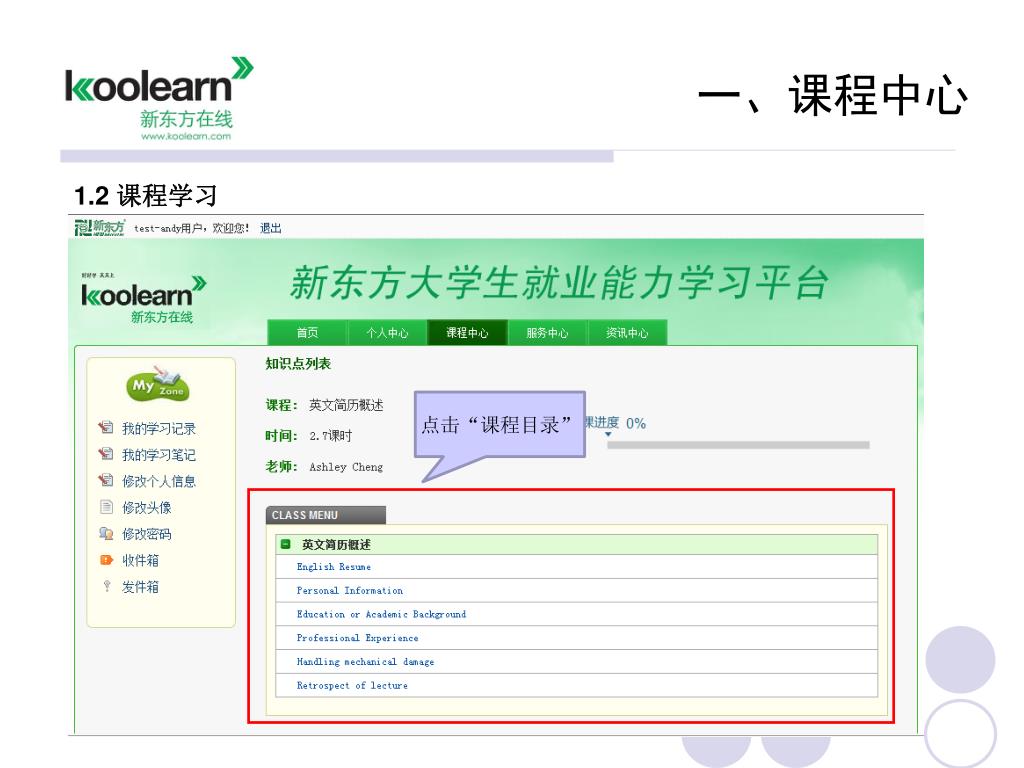Open 我的学习笔记 in sidebar
Viewport: 1024px width, 768px height.
pyautogui.click(x=159, y=455)
